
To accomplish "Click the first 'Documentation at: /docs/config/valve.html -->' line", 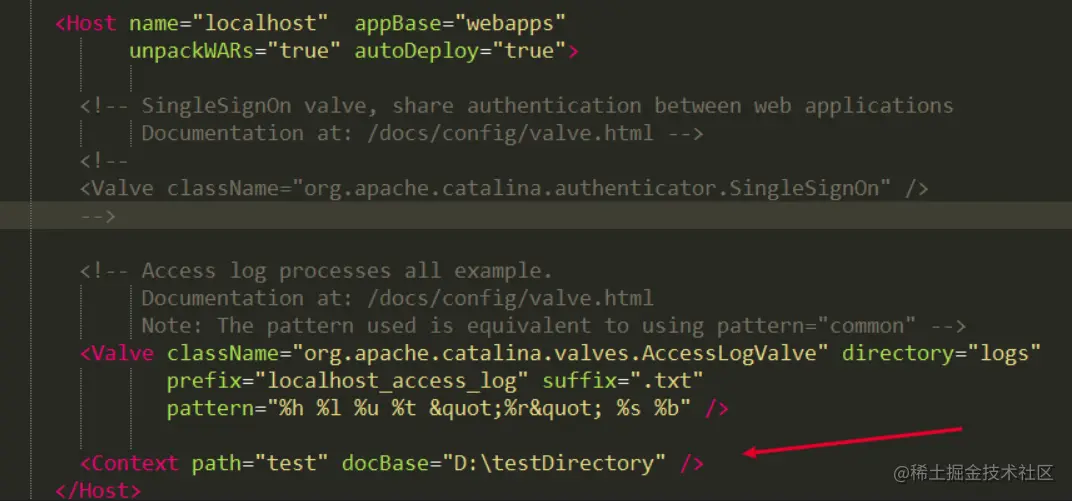I will click(422, 133).
